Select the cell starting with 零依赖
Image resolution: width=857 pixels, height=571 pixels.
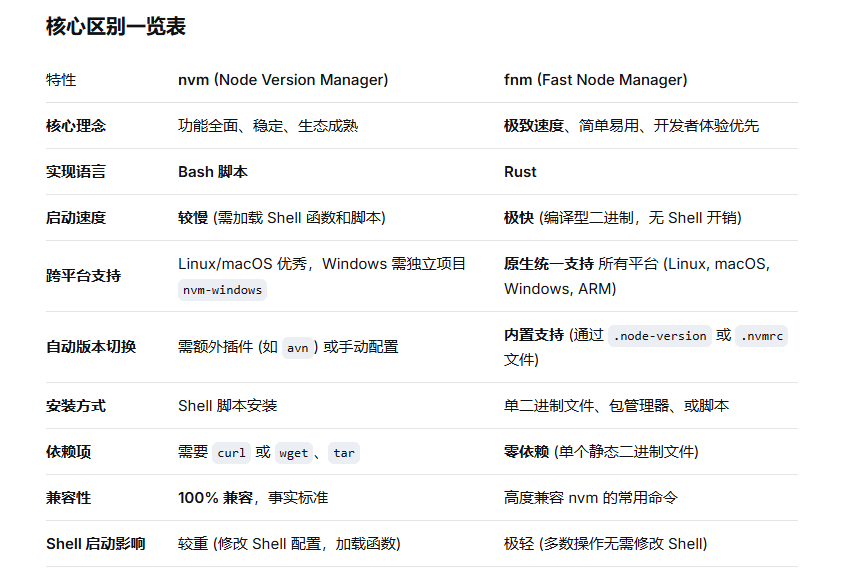(601, 451)
